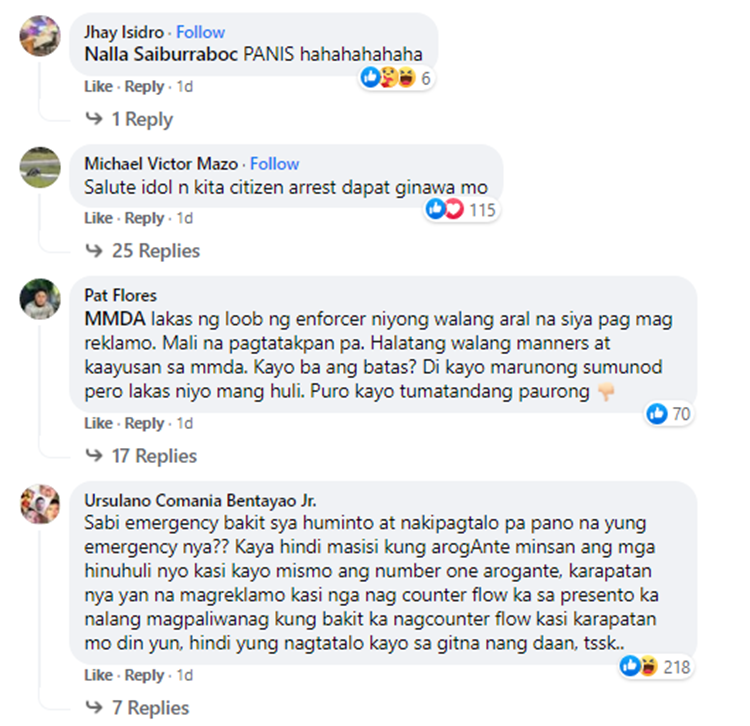Expand the 7 Replies thread

point(137,708)
